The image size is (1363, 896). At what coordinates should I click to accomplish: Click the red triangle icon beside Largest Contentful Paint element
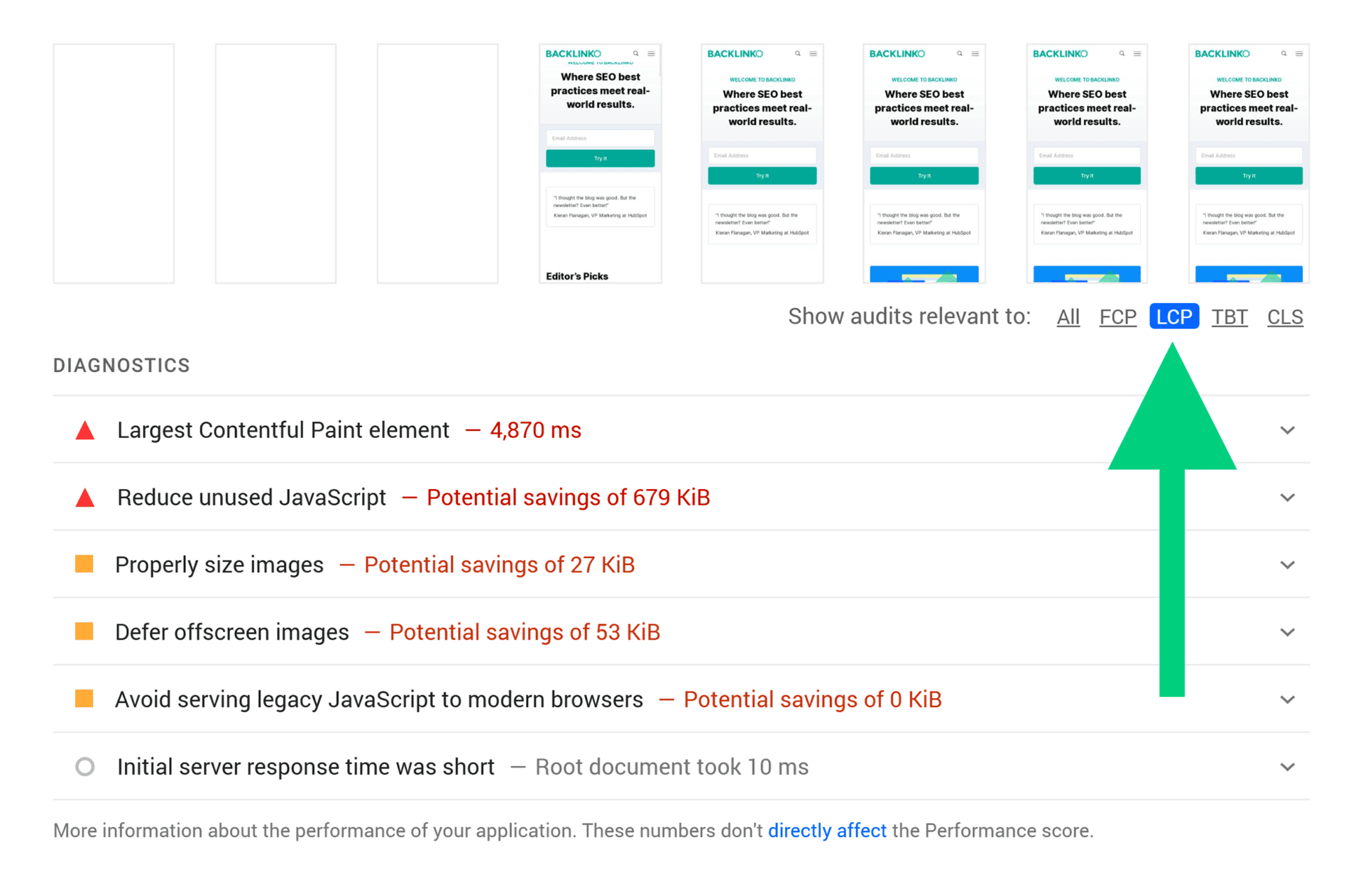pos(85,430)
